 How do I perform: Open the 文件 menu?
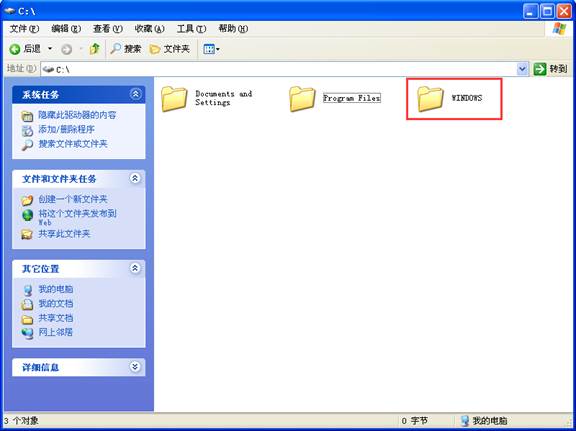[x=24, y=29]
